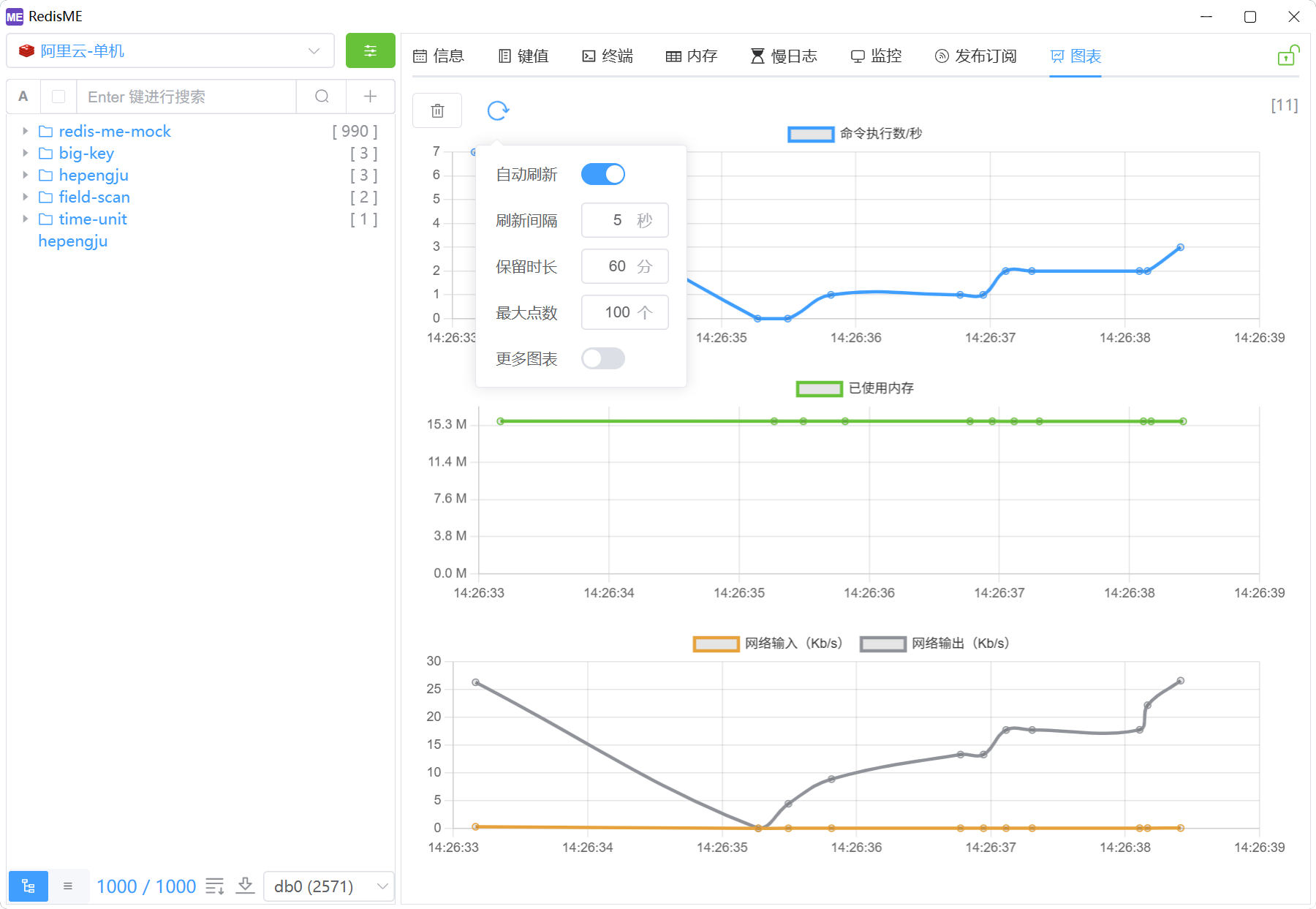Screen dimensions: 1316x909
Task: Expand the redis-me-mock folder
Action: click(26, 131)
